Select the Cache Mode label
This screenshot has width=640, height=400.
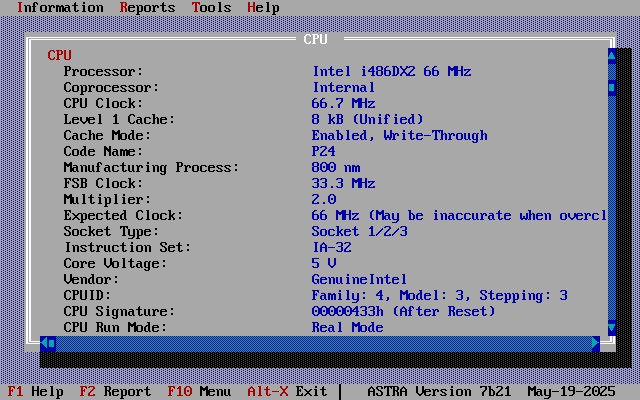coord(107,135)
